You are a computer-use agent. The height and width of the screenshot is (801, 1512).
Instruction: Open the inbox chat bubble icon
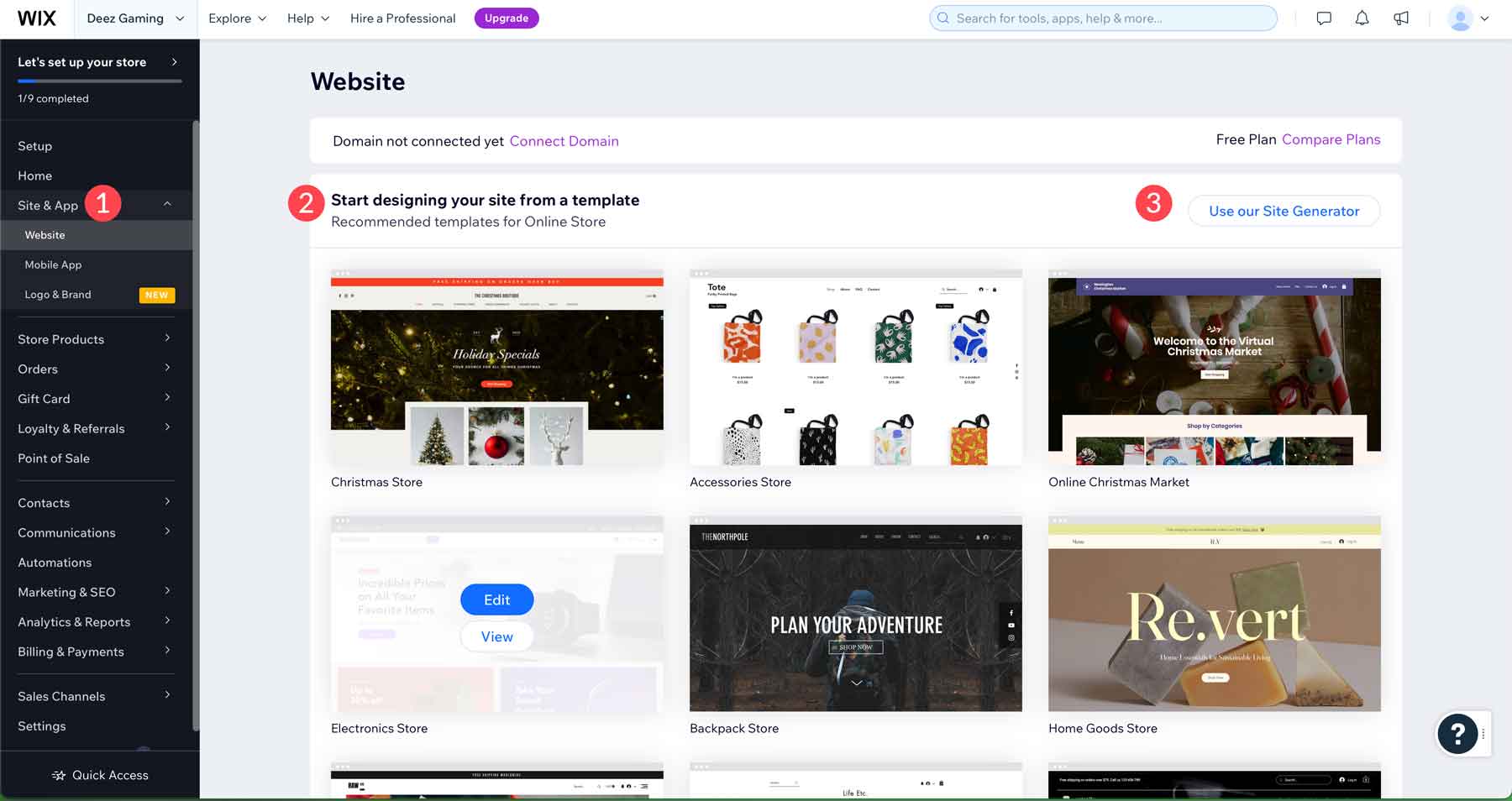1323,18
